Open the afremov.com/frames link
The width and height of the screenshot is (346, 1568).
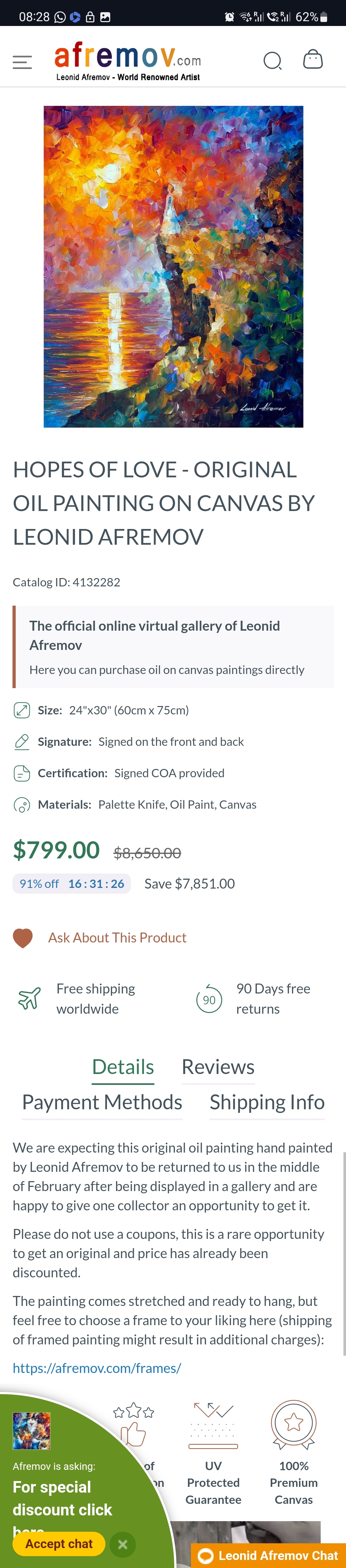click(97, 1368)
